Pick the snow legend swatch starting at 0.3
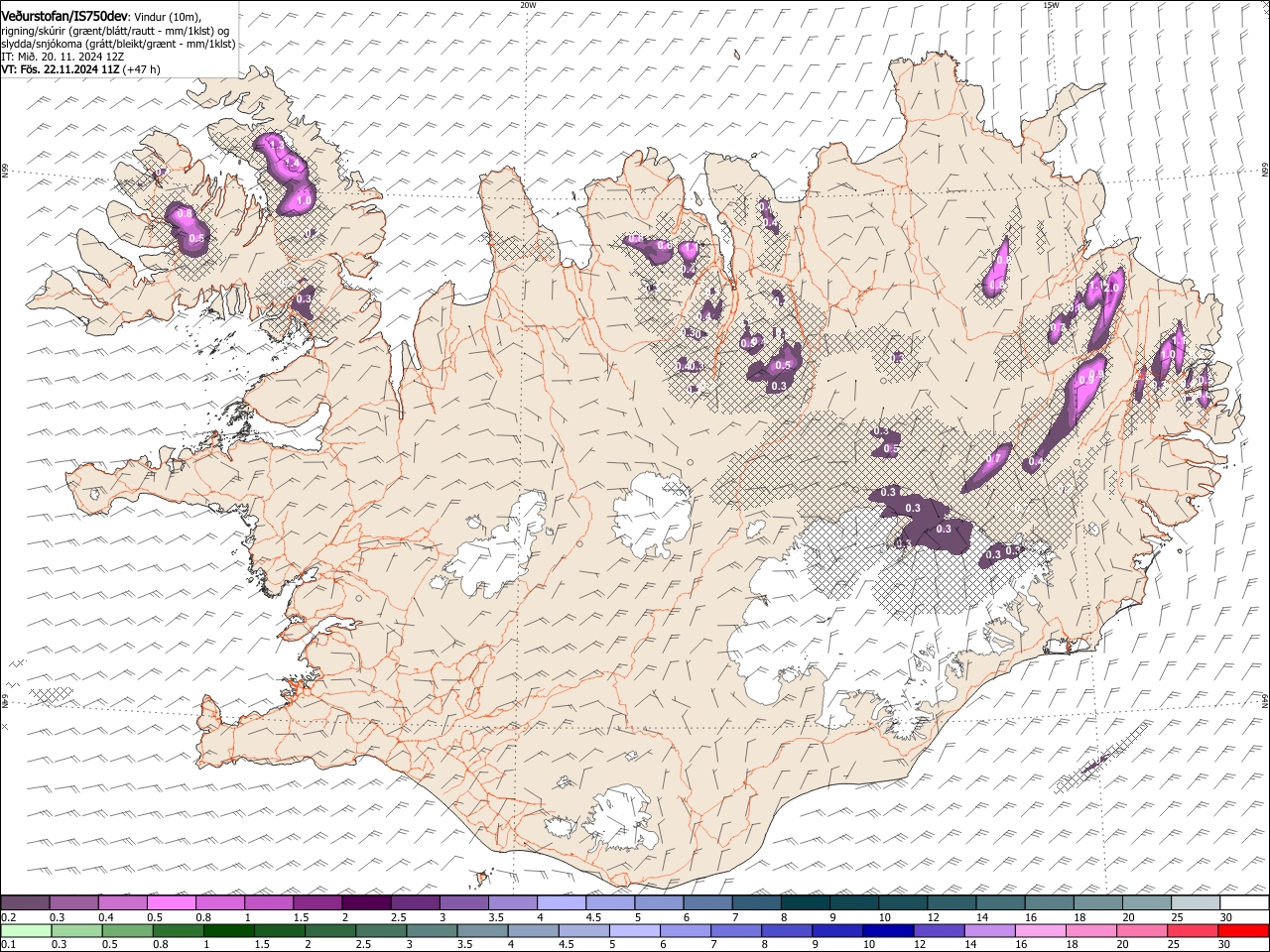 tap(73, 903)
